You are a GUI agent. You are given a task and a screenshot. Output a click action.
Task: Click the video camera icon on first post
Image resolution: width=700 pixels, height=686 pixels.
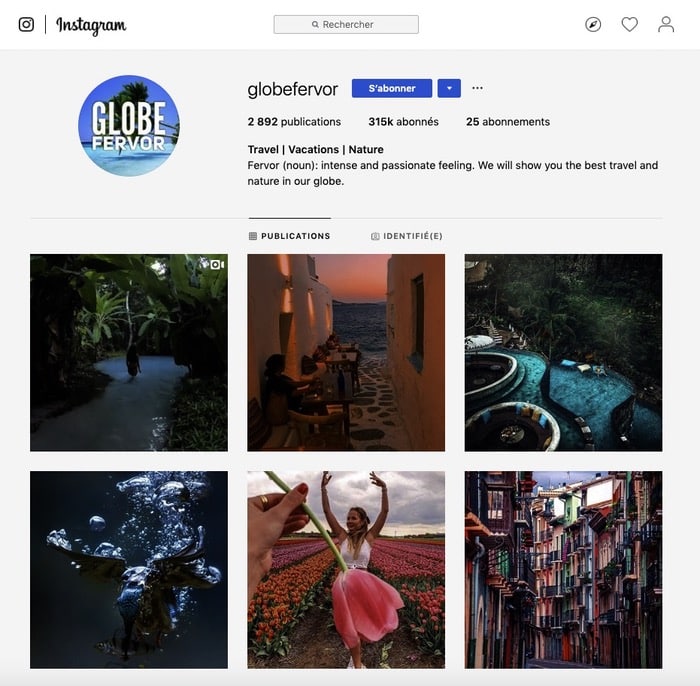pos(217,265)
